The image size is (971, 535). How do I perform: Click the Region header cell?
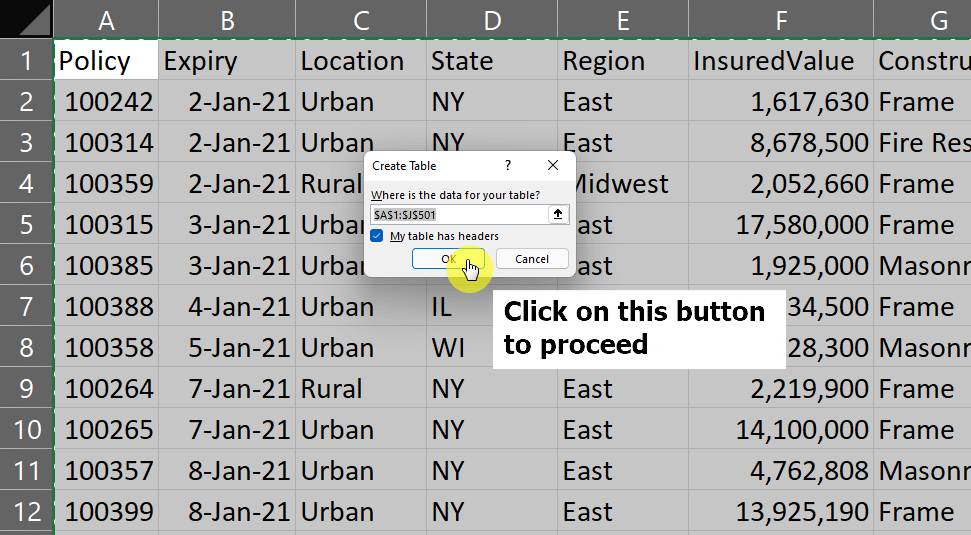pos(623,60)
